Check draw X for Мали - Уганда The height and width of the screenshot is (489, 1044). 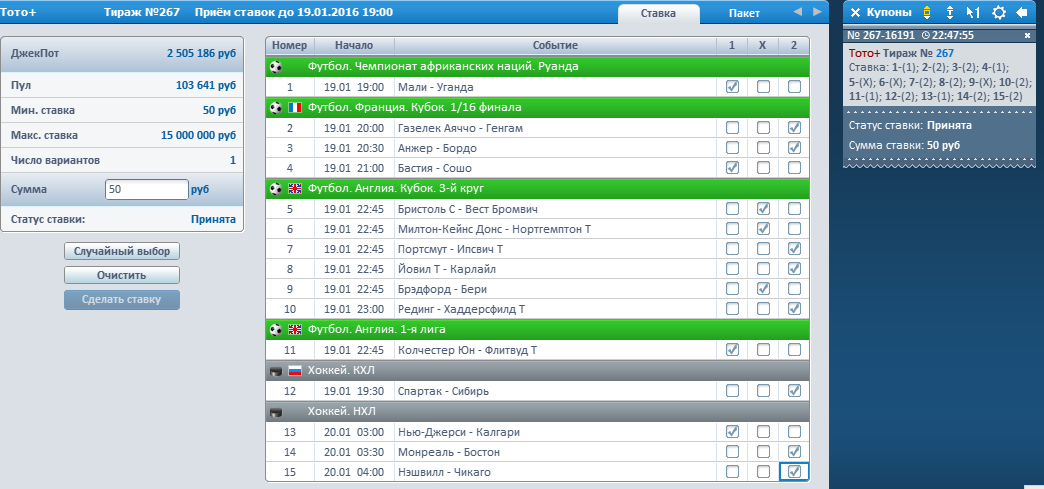(763, 87)
